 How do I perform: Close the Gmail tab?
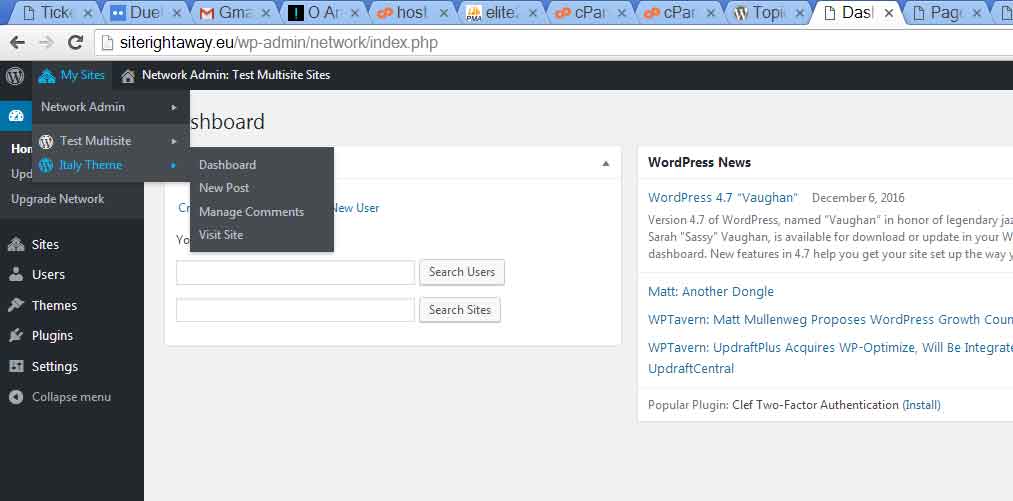[266, 13]
